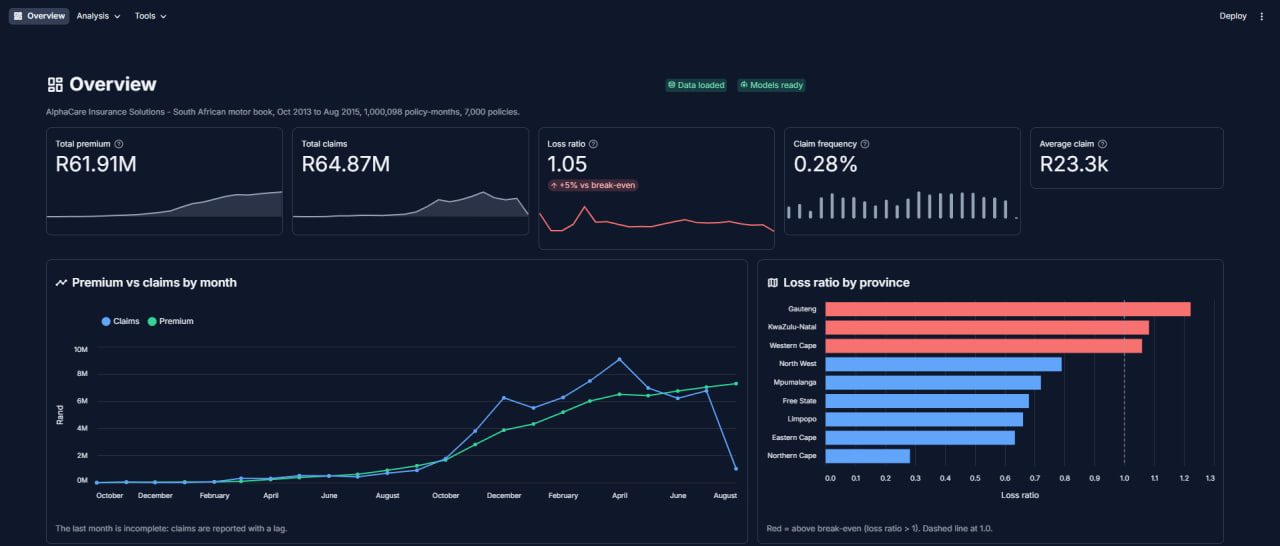Click the green Premium legend dot

click(152, 321)
